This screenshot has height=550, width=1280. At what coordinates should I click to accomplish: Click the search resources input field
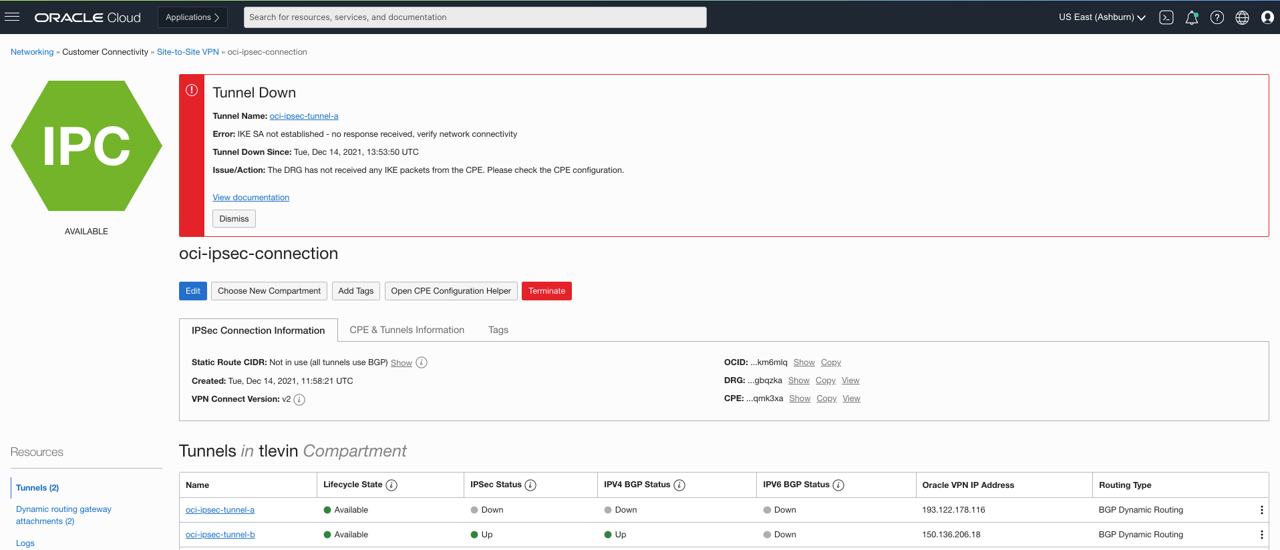[x=475, y=17]
